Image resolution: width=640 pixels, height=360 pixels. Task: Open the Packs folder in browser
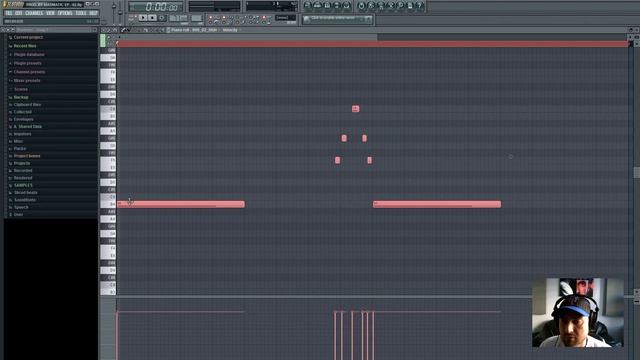pyautogui.click(x=20, y=149)
